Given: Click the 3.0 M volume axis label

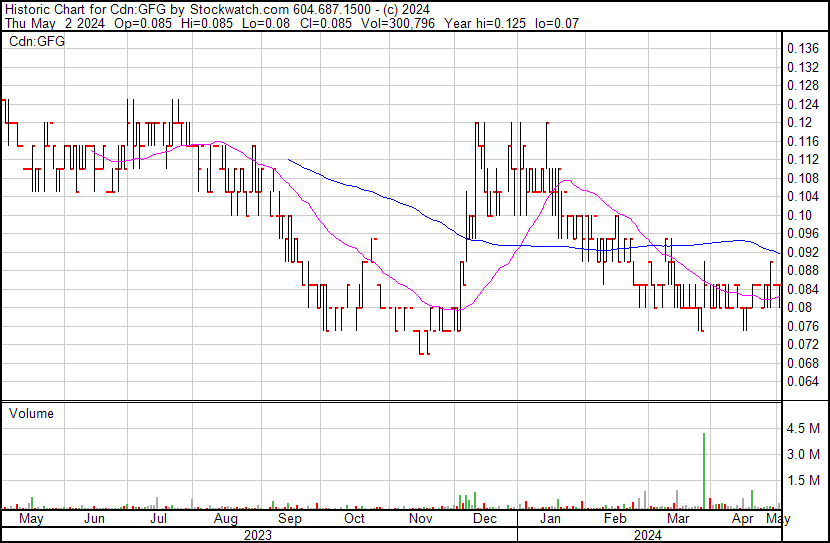Looking at the screenshot, I should pos(803,455).
